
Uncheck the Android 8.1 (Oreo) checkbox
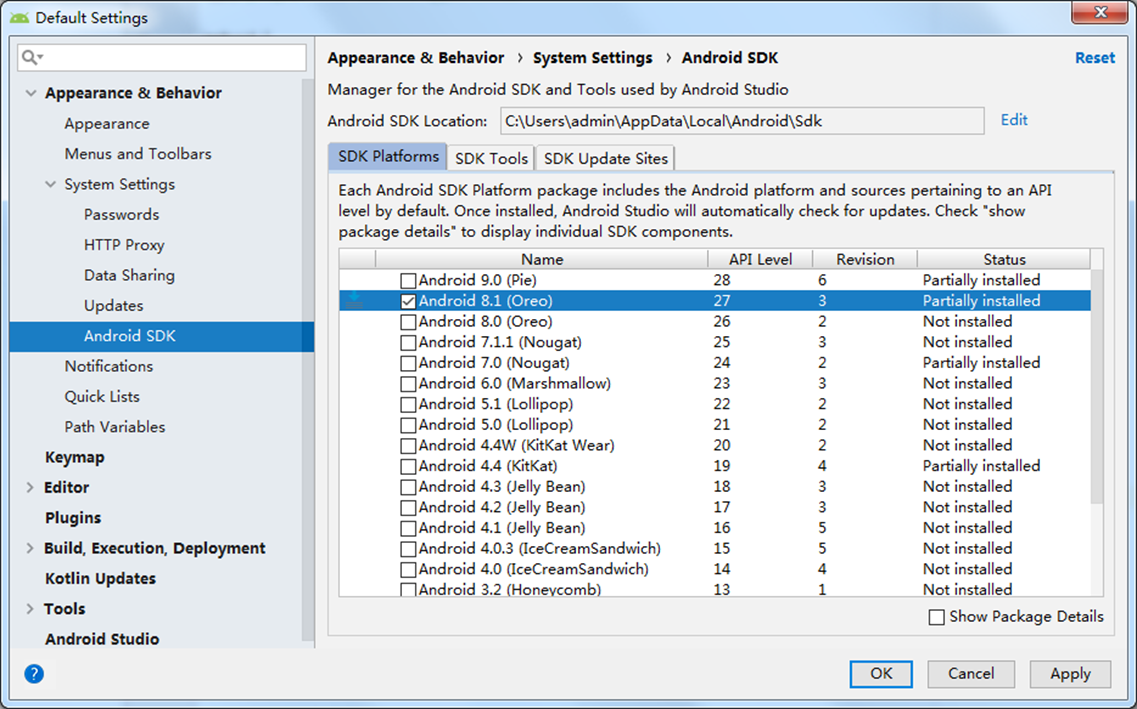pyautogui.click(x=408, y=301)
